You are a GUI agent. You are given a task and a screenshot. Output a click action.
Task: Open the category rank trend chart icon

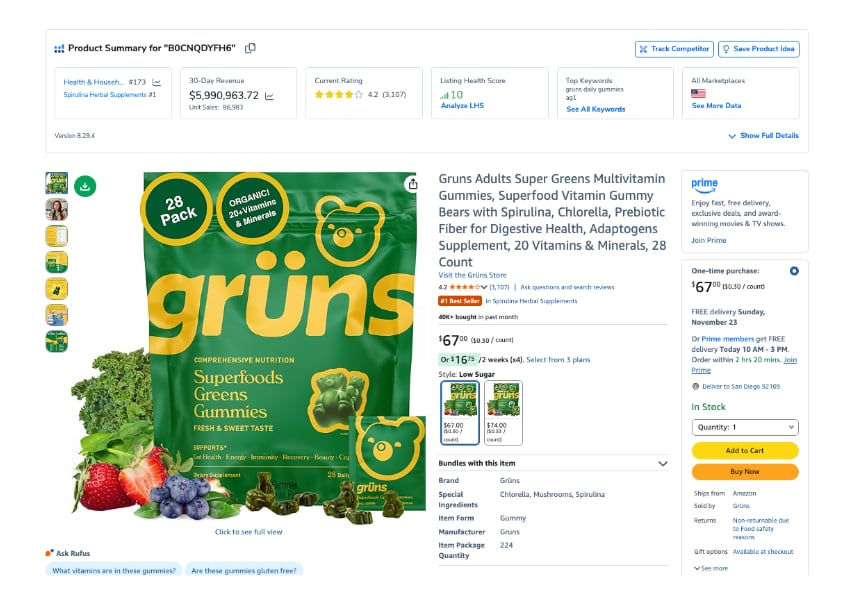click(156, 82)
